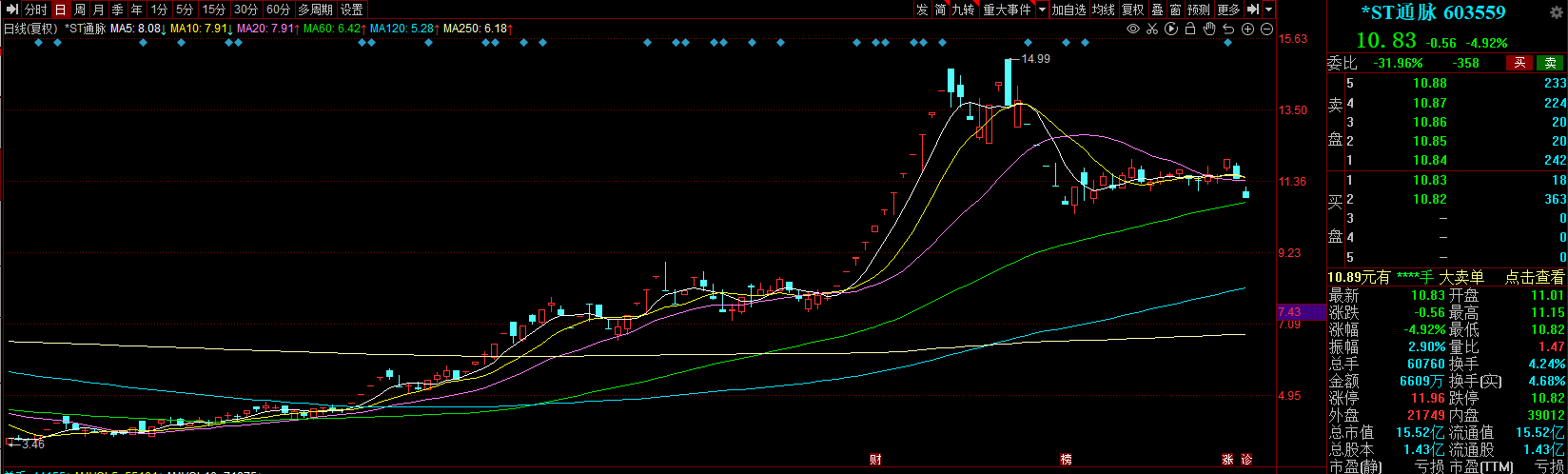Viewport: 1568px width, 474px height.
Task: Select the 30分 timeframe tab
Action: (245, 10)
